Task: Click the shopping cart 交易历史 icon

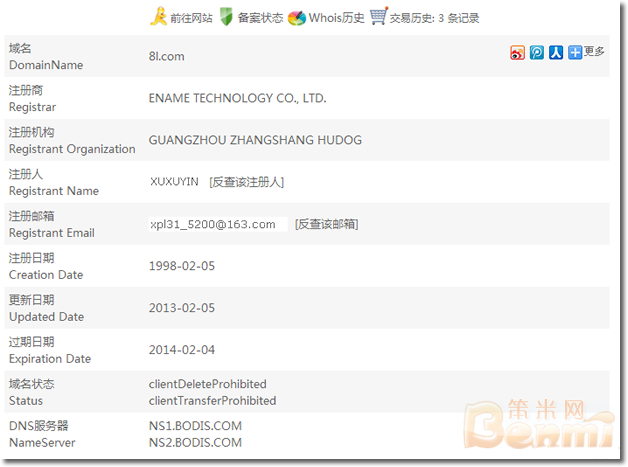Action: point(378,16)
